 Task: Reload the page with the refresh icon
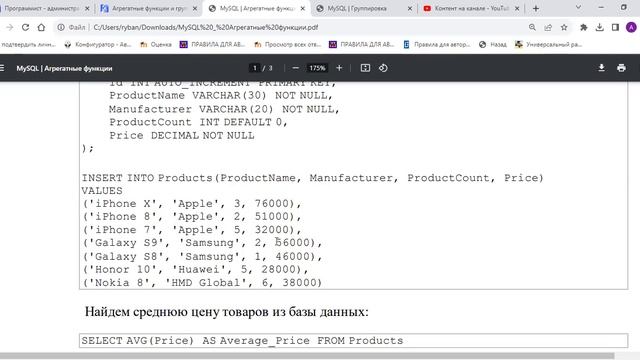[x=25, y=27]
